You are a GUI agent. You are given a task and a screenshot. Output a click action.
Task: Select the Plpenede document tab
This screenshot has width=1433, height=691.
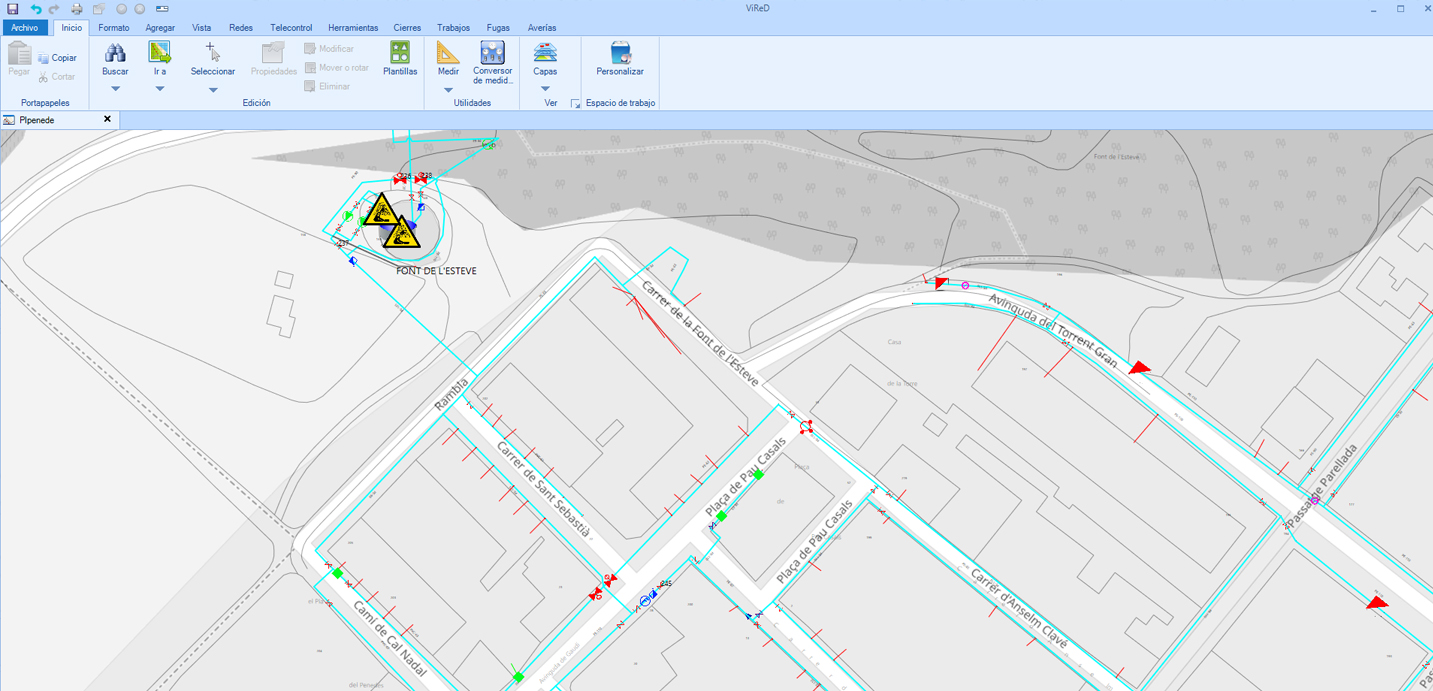point(45,120)
